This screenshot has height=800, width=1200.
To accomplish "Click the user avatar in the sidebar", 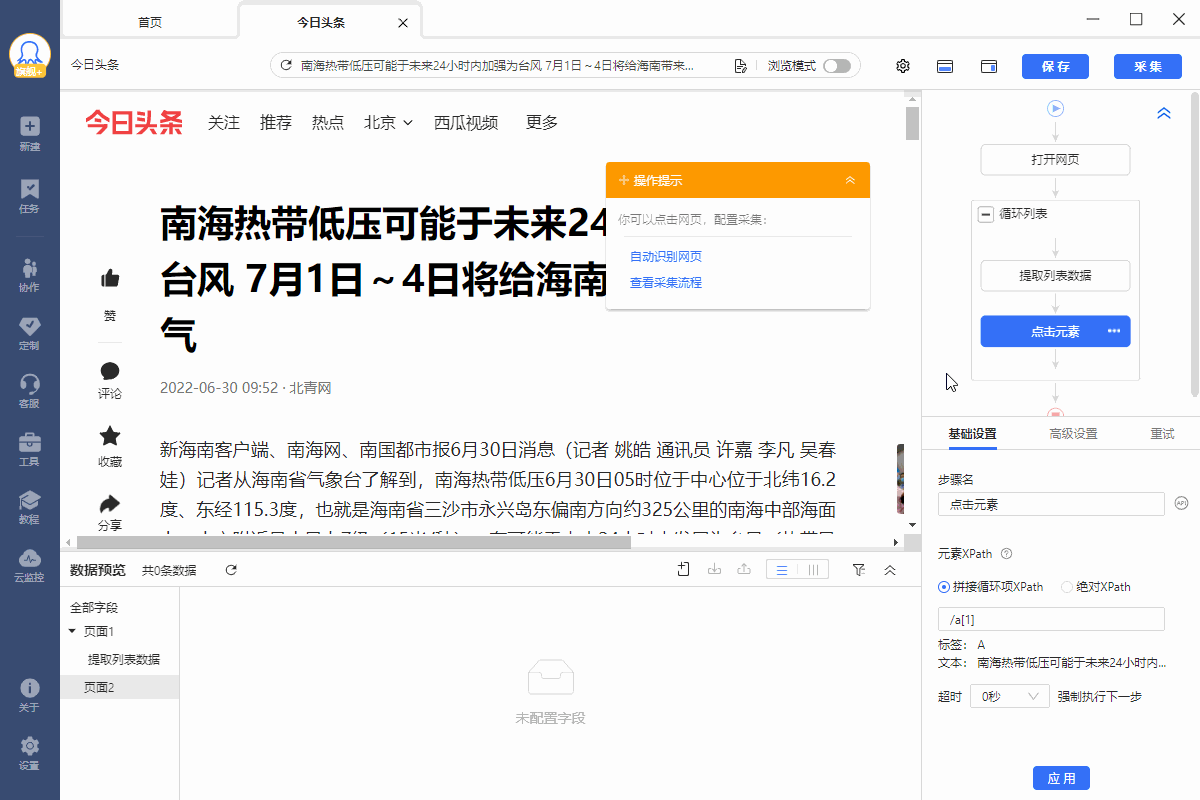I will pyautogui.click(x=30, y=55).
